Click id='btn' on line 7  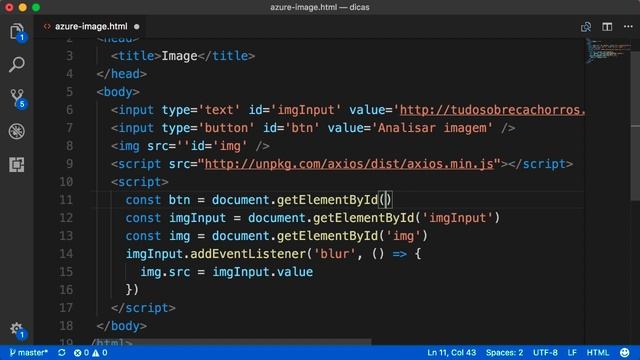click(x=291, y=128)
